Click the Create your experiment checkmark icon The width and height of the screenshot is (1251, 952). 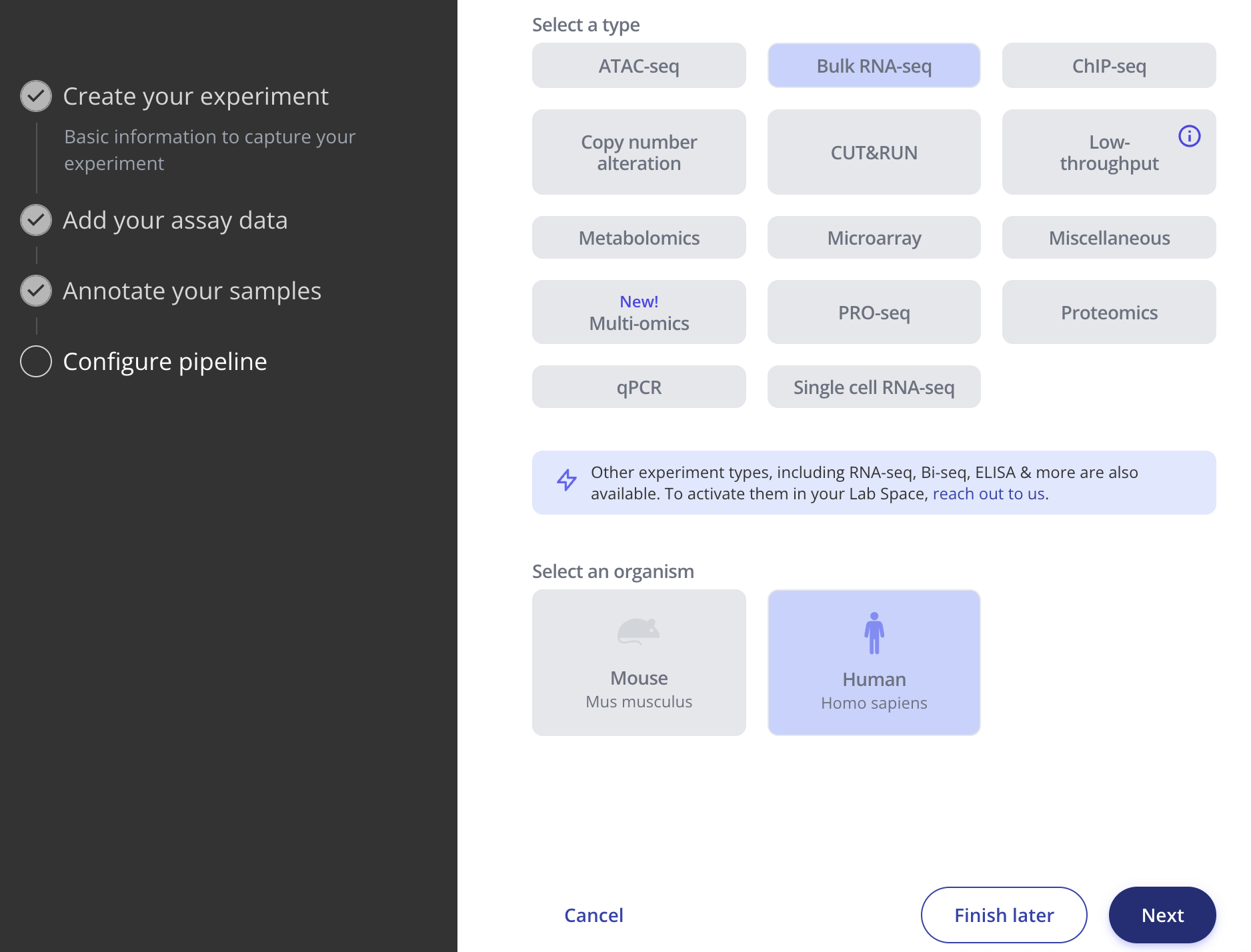click(x=36, y=96)
